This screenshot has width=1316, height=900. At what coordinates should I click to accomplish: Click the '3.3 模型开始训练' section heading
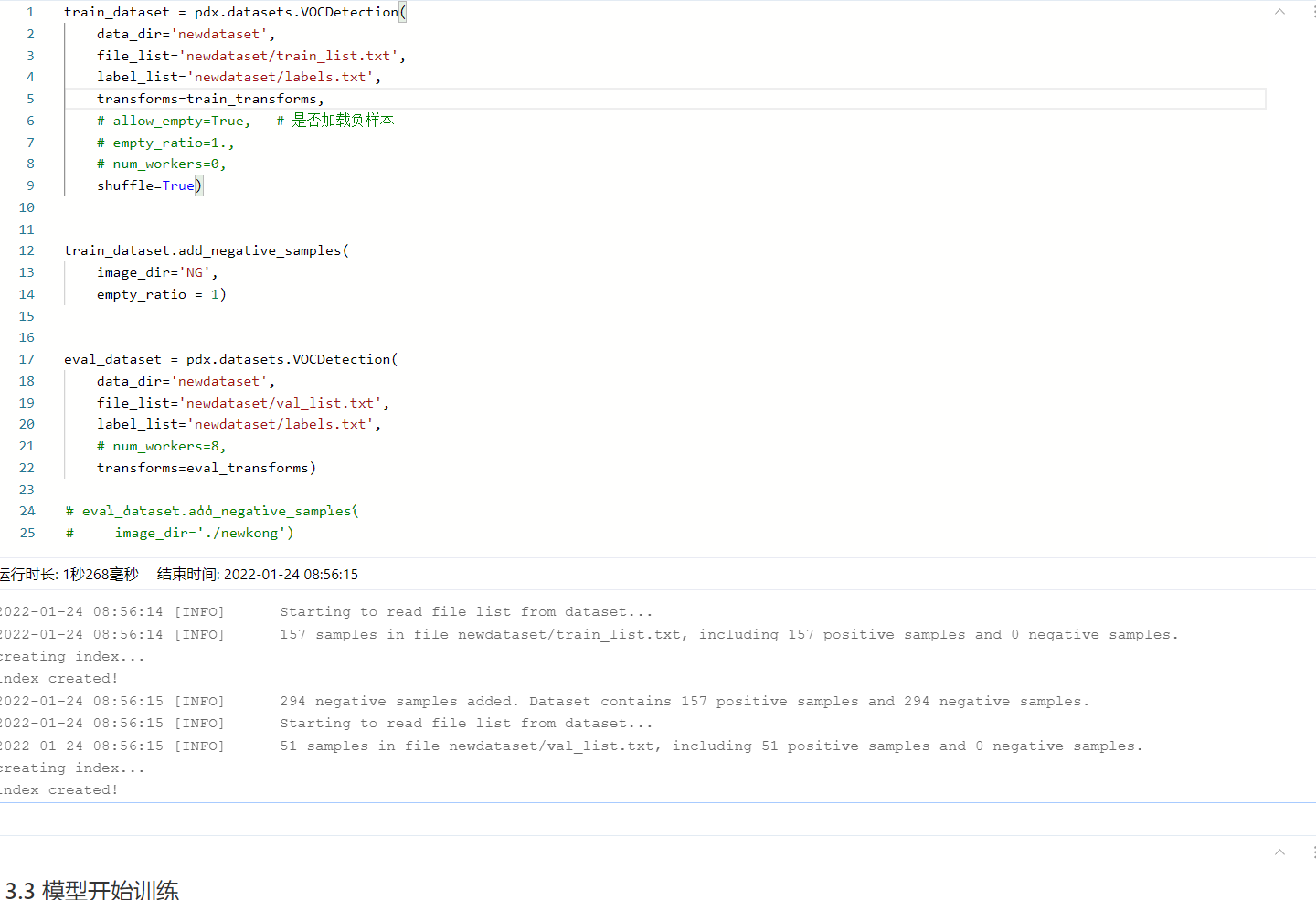[x=91, y=890]
